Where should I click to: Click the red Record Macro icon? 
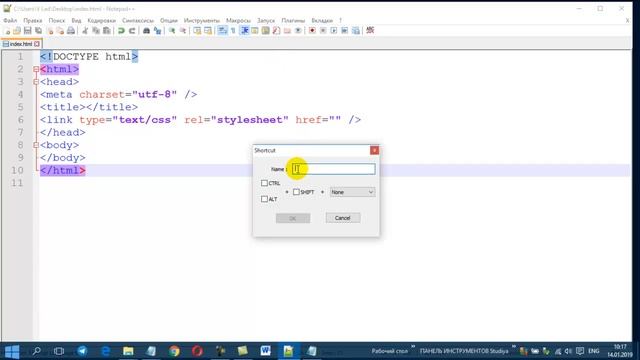(312, 31)
